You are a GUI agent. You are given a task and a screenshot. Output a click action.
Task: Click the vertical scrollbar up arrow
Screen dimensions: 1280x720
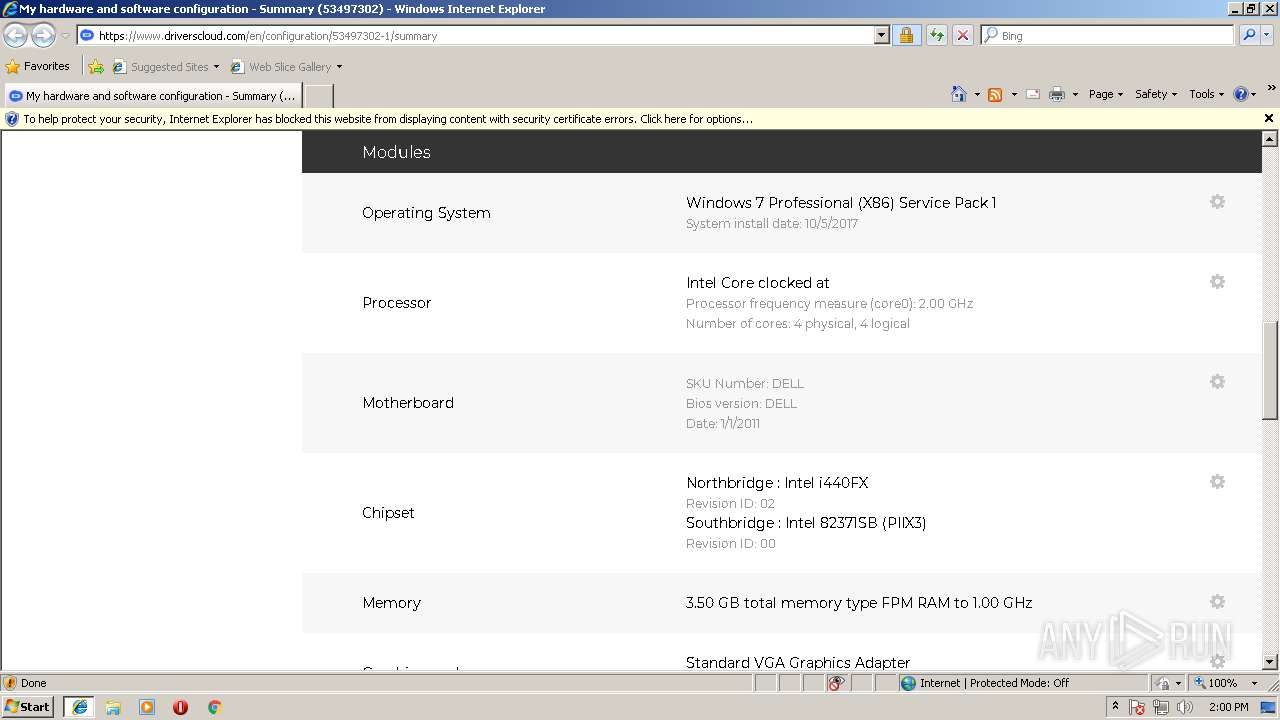click(1270, 139)
